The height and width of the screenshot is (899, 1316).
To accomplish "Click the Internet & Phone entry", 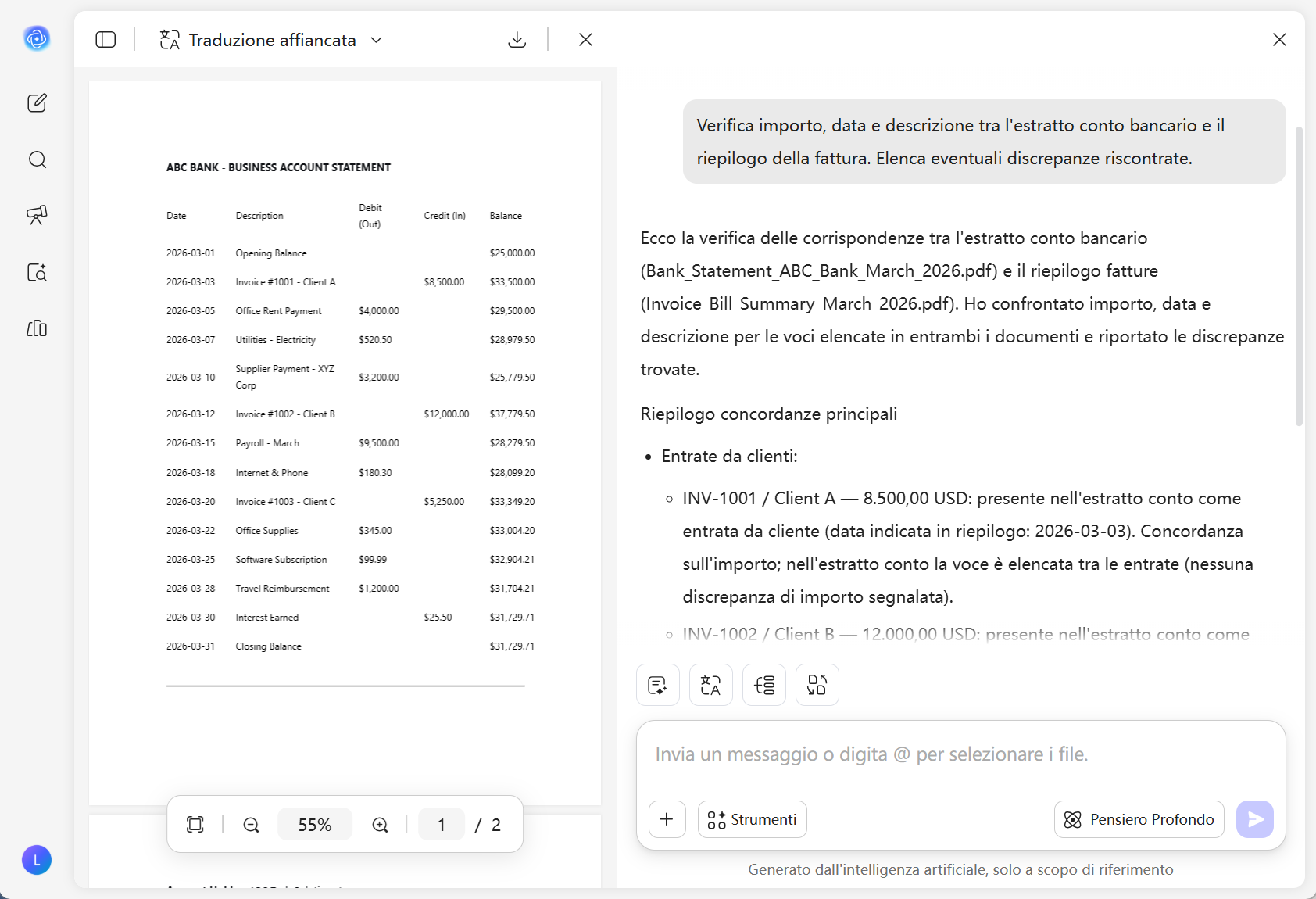I will 271,473.
